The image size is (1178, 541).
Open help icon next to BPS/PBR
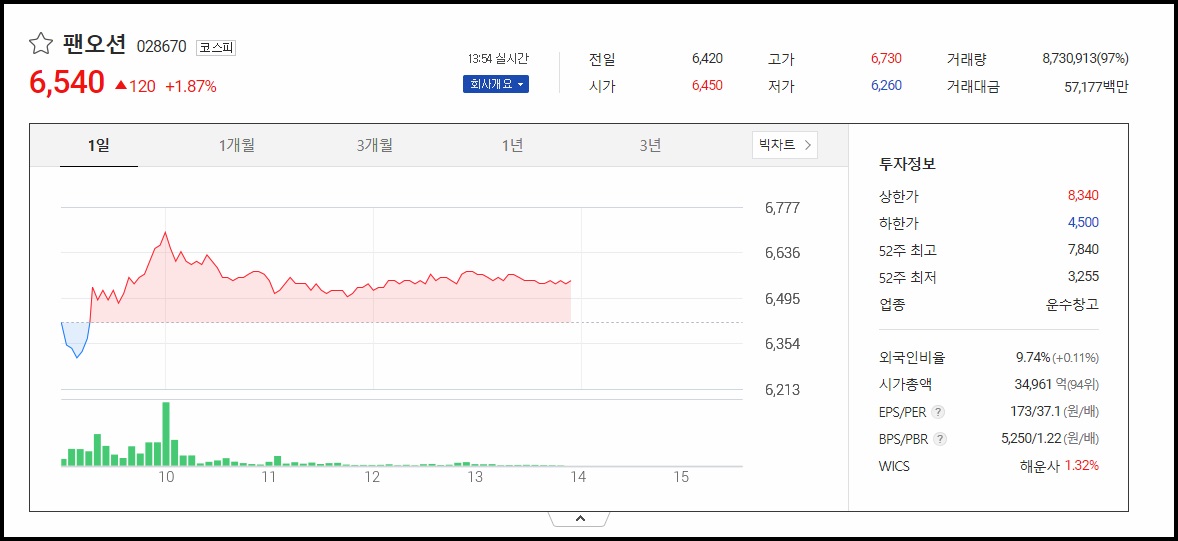(x=940, y=439)
